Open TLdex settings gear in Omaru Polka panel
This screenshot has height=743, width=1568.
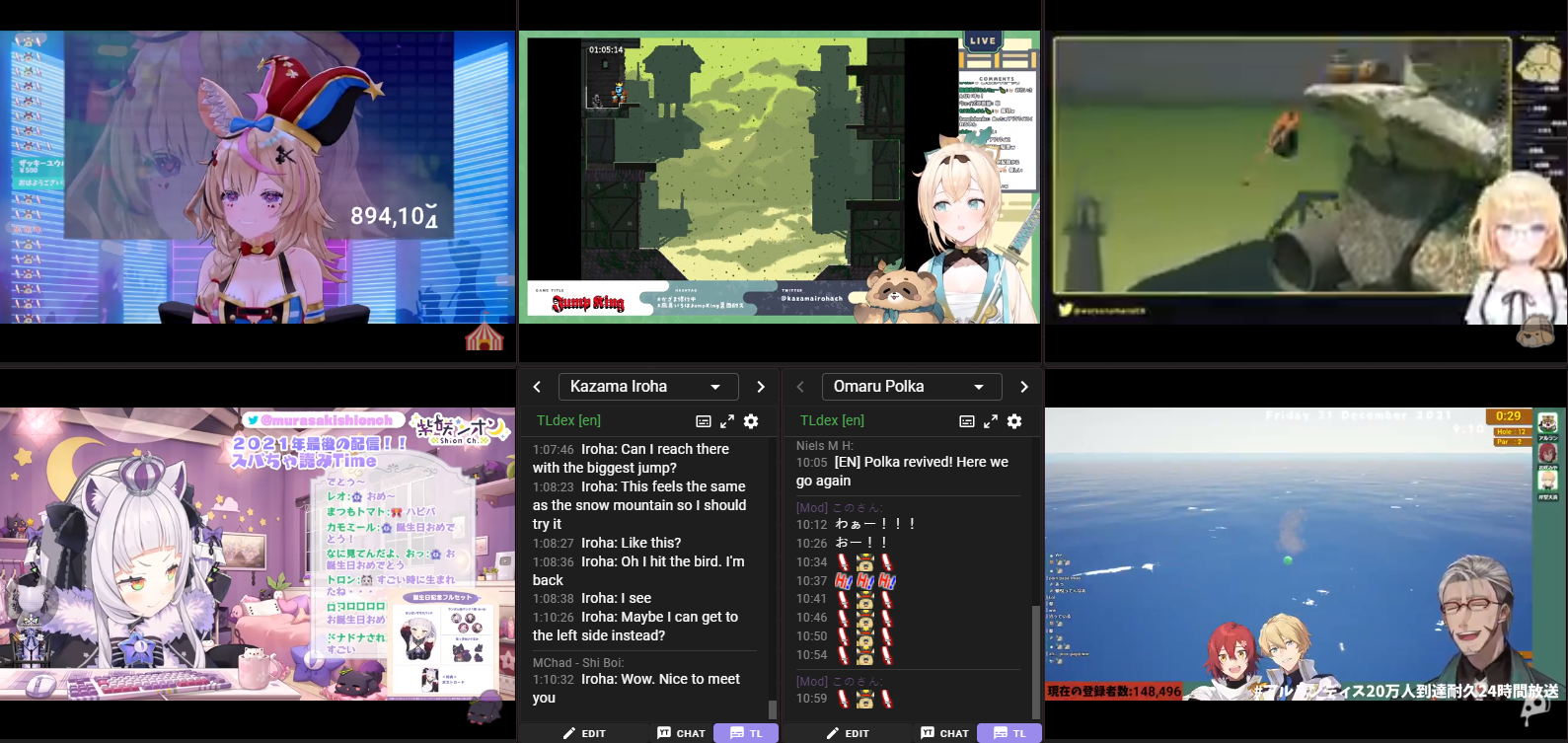pyautogui.click(x=1014, y=421)
